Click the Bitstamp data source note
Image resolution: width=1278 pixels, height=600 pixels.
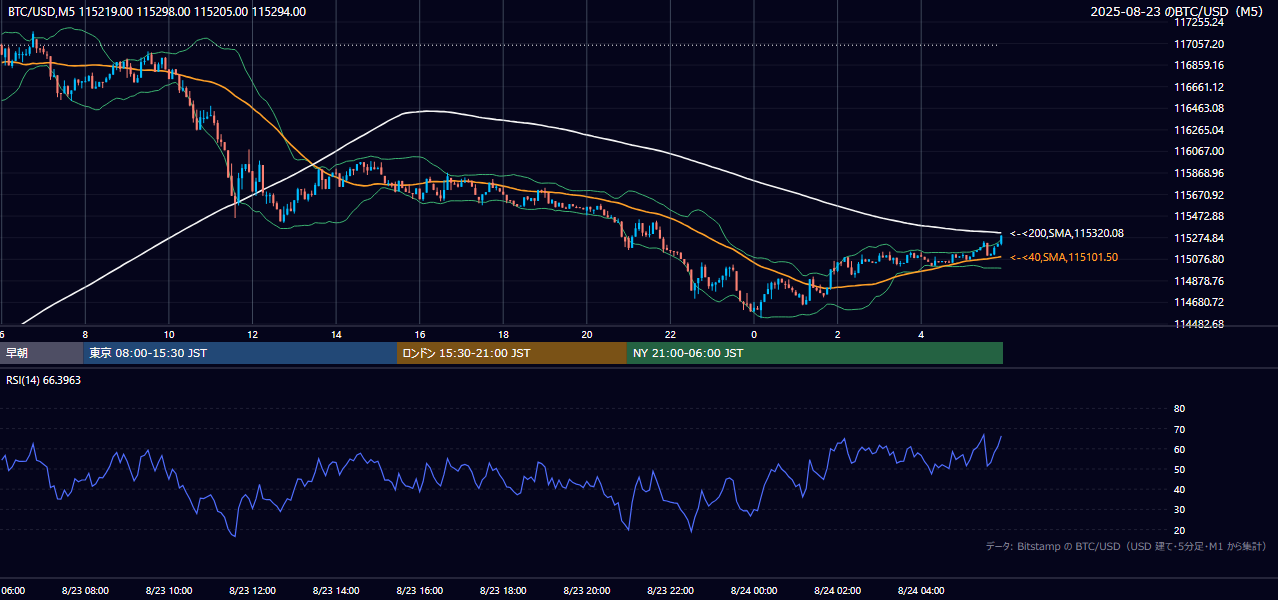1126,546
